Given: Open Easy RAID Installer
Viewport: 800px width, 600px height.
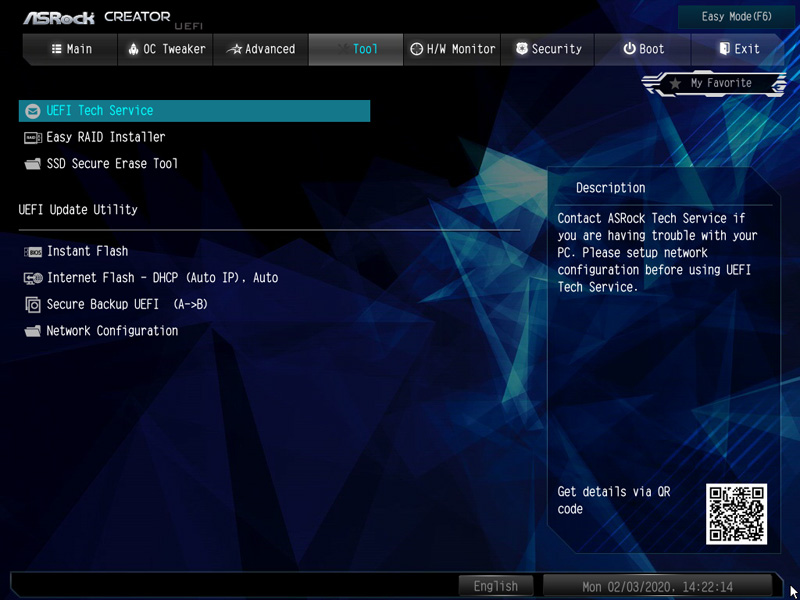Looking at the screenshot, I should (106, 137).
